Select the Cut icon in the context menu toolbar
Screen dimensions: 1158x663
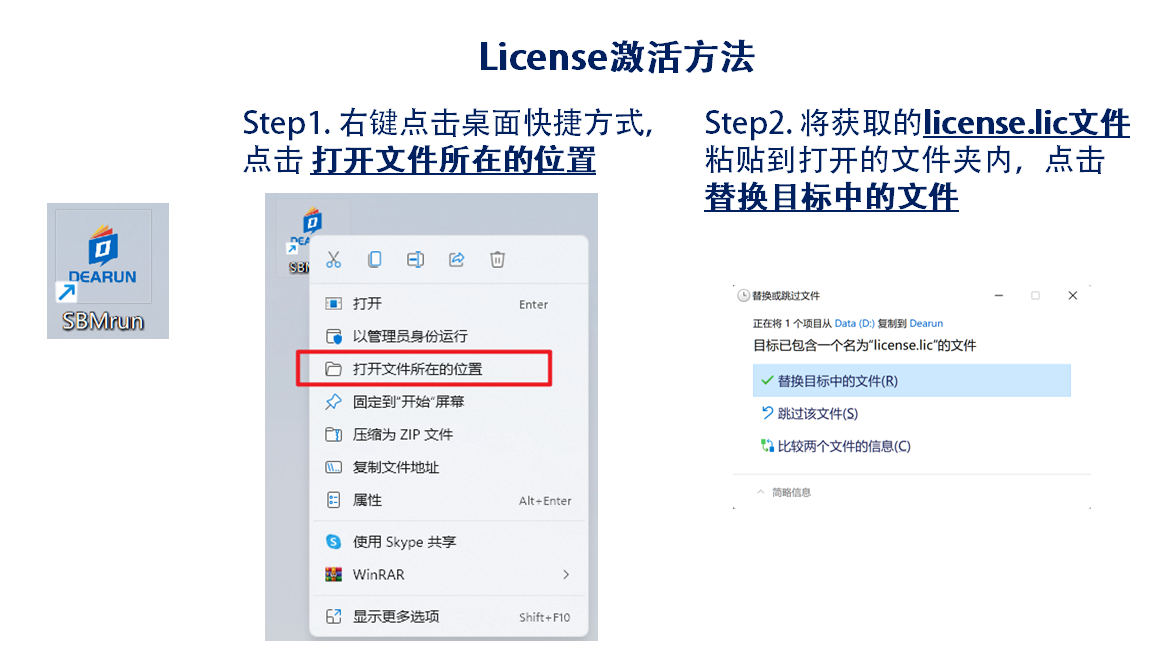(334, 259)
